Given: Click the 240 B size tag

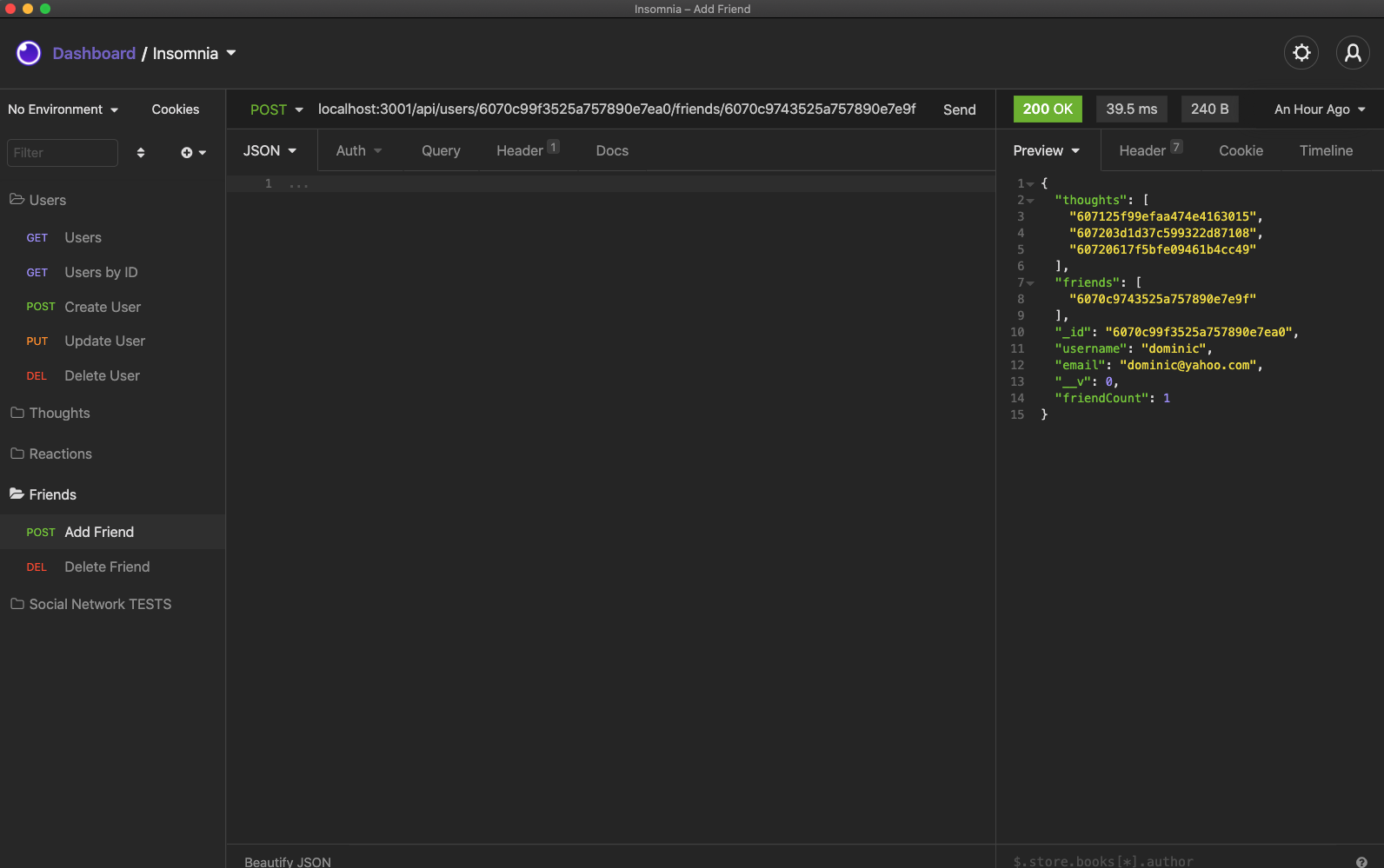Looking at the screenshot, I should [x=1210, y=109].
